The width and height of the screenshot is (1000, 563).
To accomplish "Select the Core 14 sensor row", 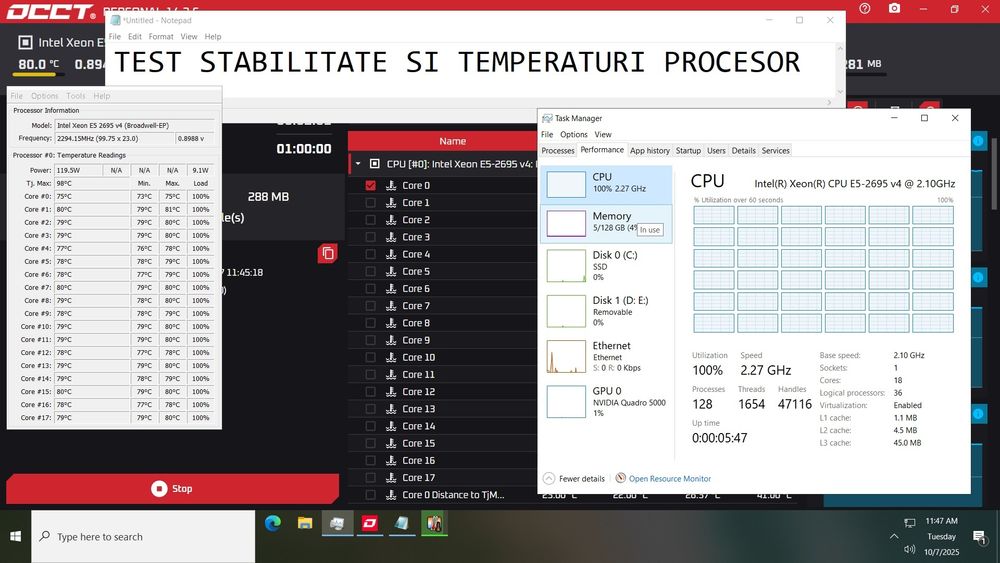I will pyautogui.click(x=442, y=426).
